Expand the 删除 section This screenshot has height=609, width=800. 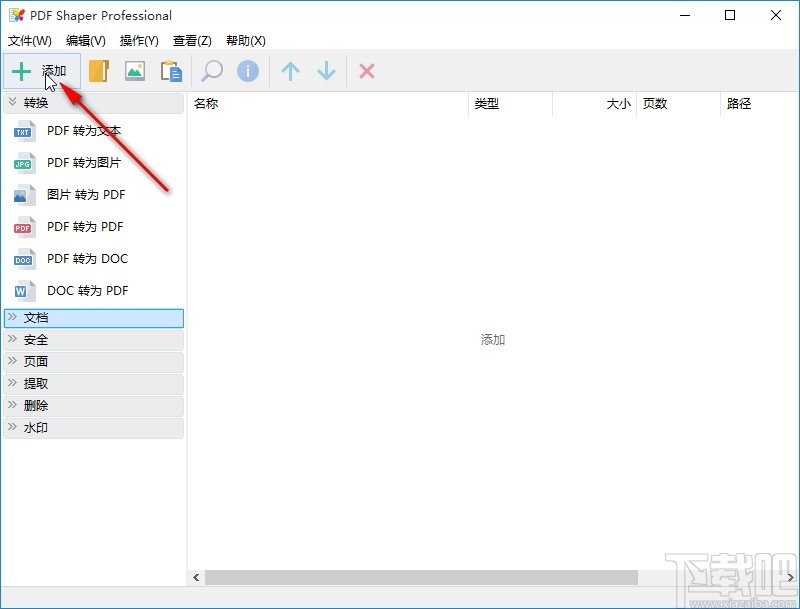(x=93, y=405)
